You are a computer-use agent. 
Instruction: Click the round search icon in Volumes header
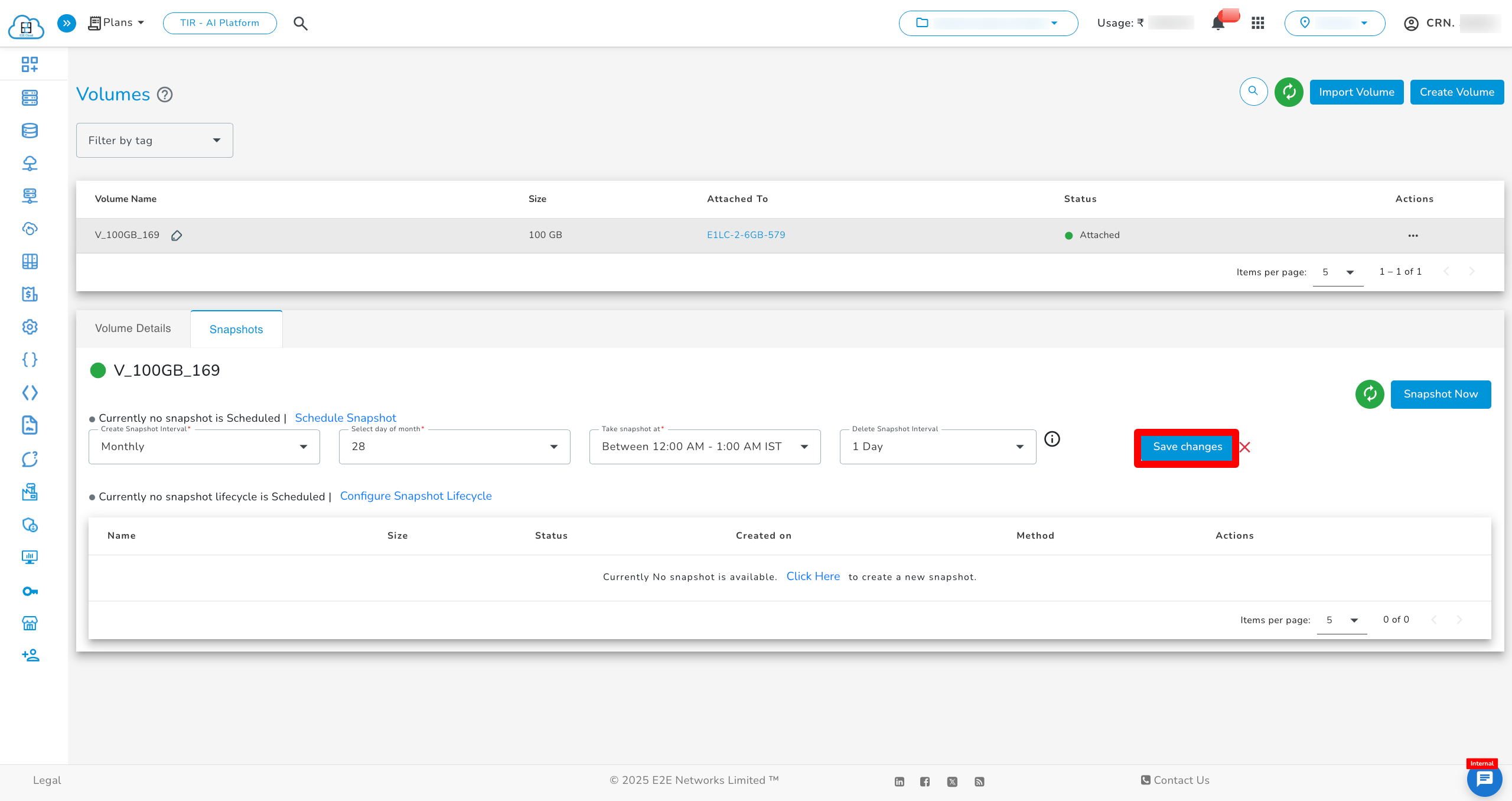(x=1253, y=92)
